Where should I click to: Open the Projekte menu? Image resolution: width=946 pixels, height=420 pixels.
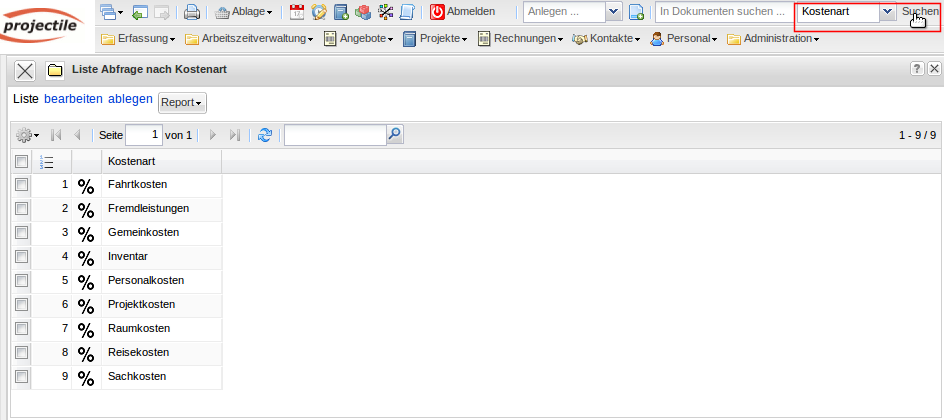point(435,39)
